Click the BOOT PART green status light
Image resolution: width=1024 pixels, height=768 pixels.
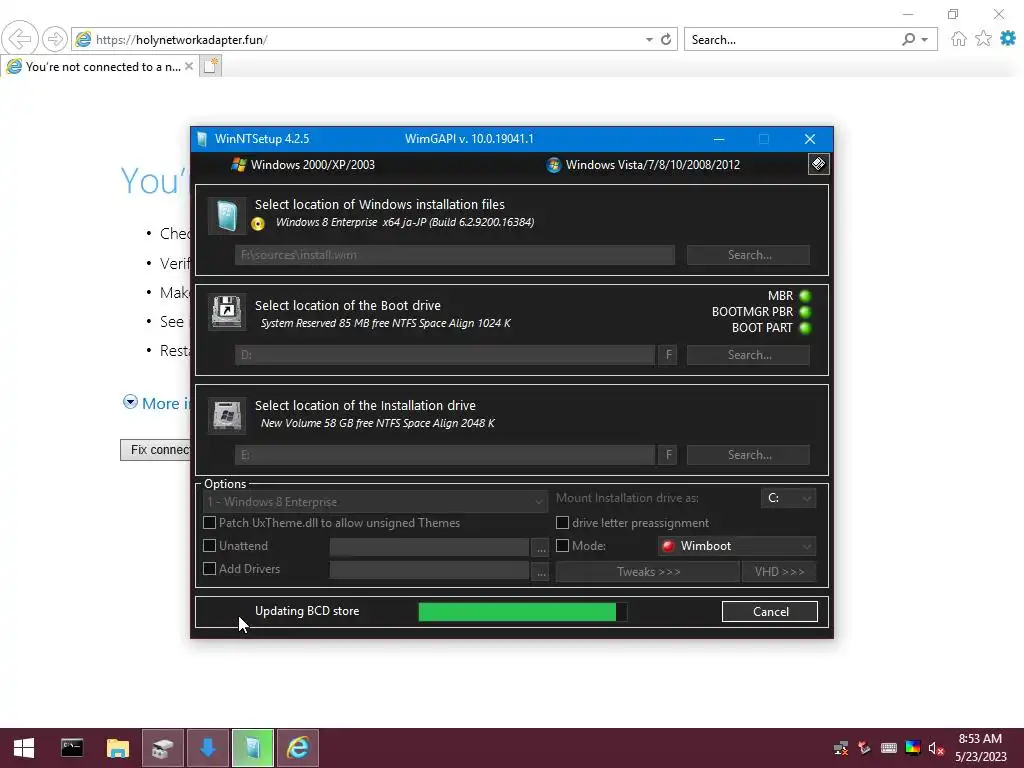pyautogui.click(x=805, y=328)
